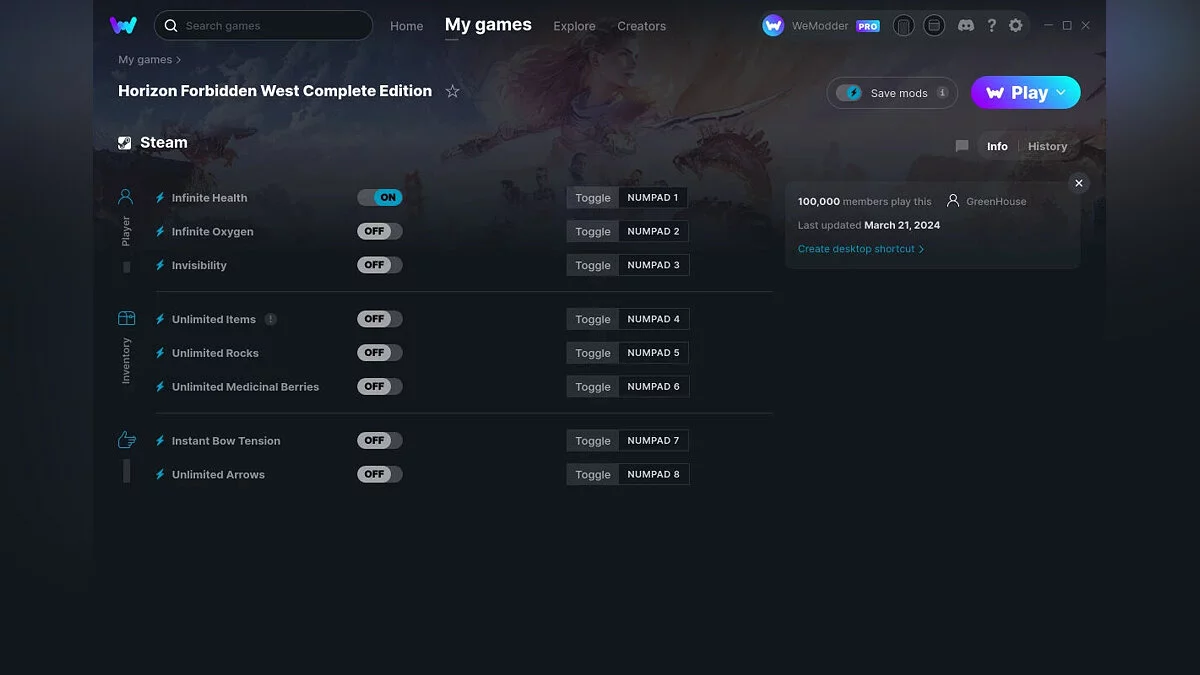
Task: Toggle the Save mods switch
Action: (850, 93)
